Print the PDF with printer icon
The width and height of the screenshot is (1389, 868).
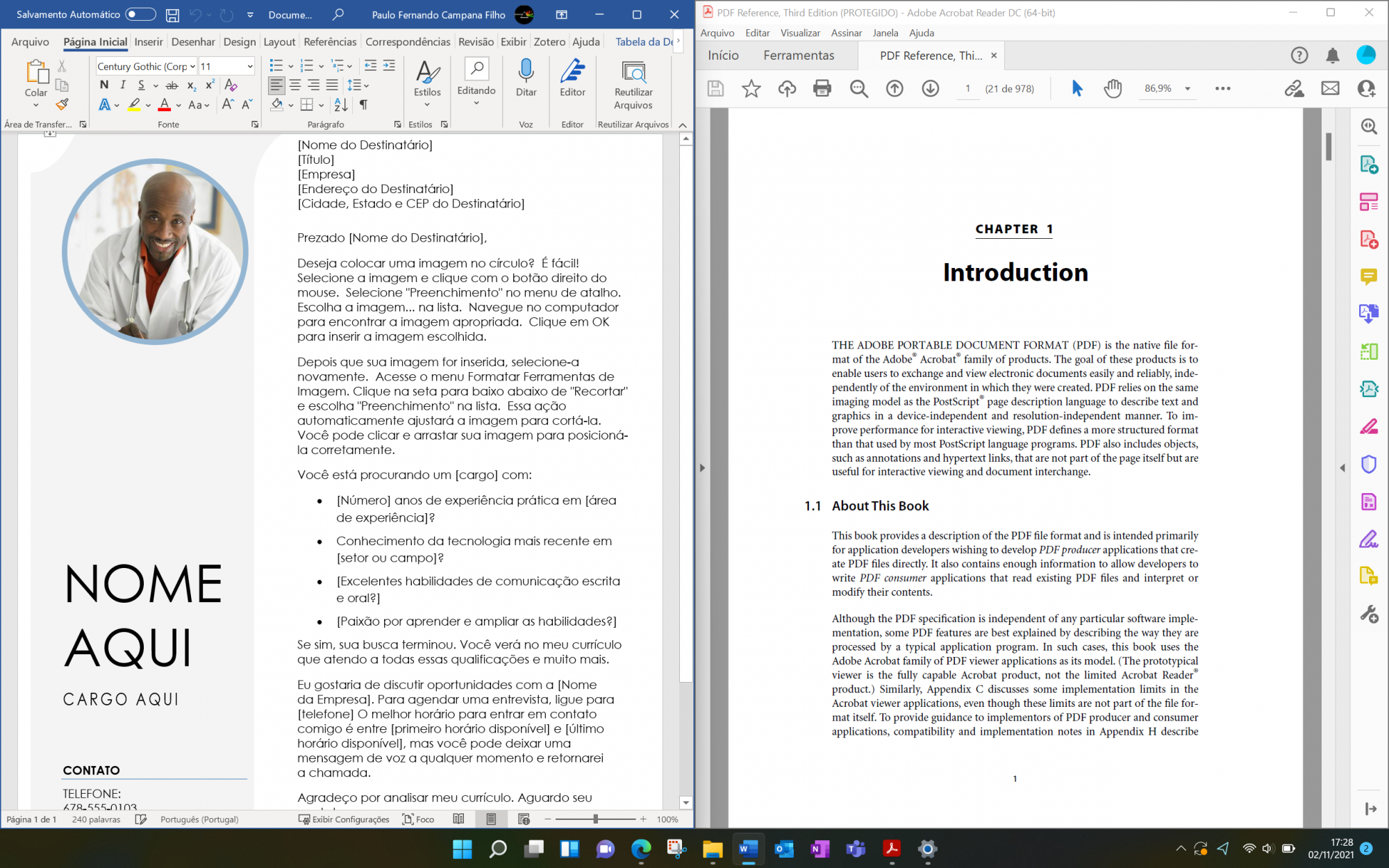(x=822, y=88)
